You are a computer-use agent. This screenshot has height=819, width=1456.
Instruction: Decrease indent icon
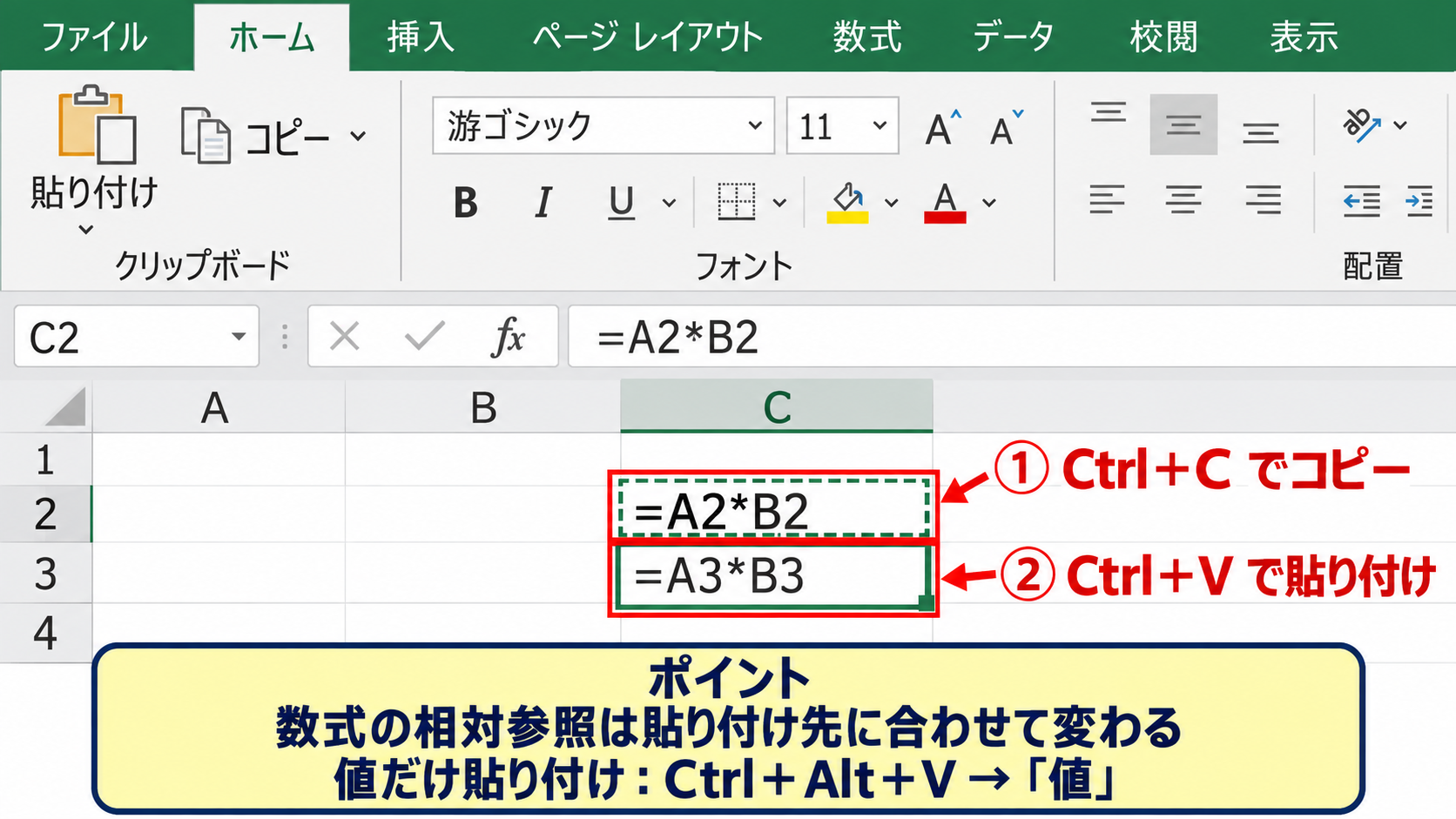1362,202
